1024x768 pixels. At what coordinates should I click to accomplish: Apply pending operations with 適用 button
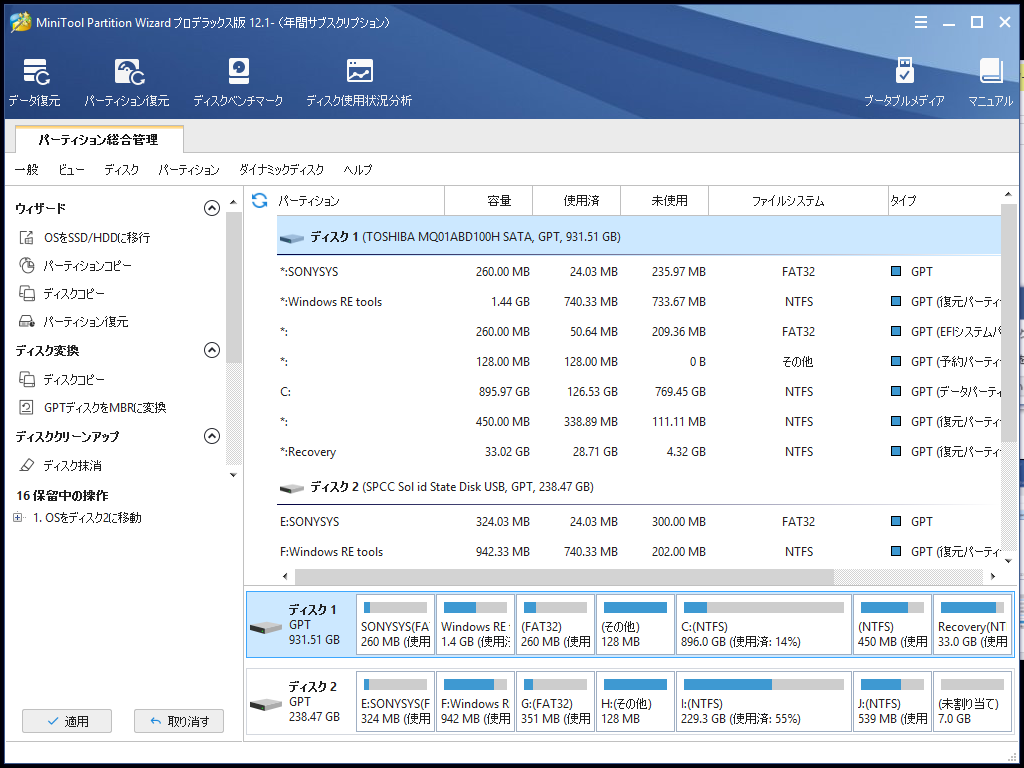(67, 721)
